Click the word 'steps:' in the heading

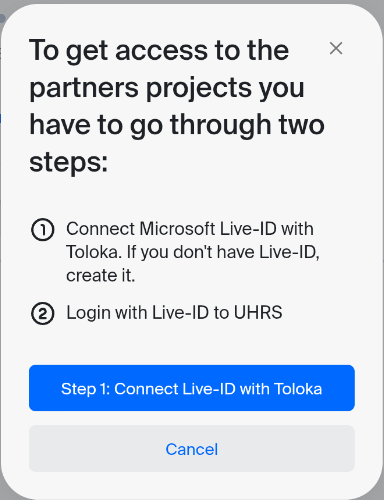pyautogui.click(x=69, y=163)
